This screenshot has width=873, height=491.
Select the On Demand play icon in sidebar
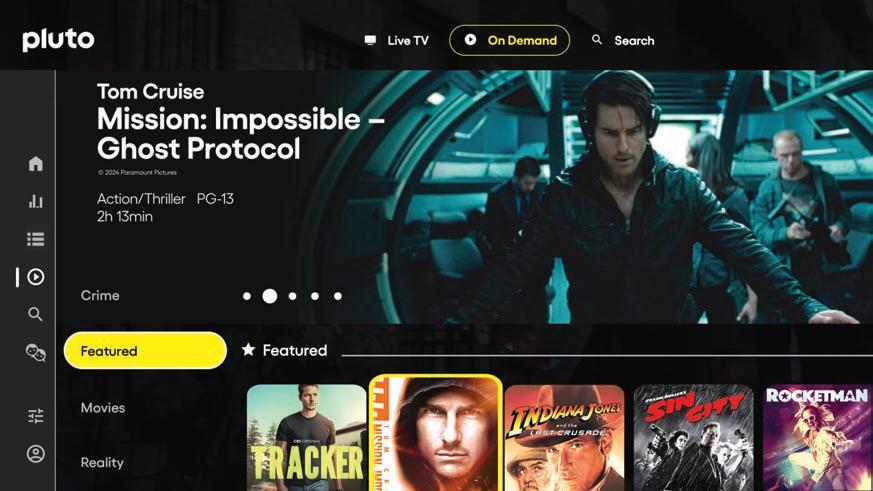[x=36, y=277]
